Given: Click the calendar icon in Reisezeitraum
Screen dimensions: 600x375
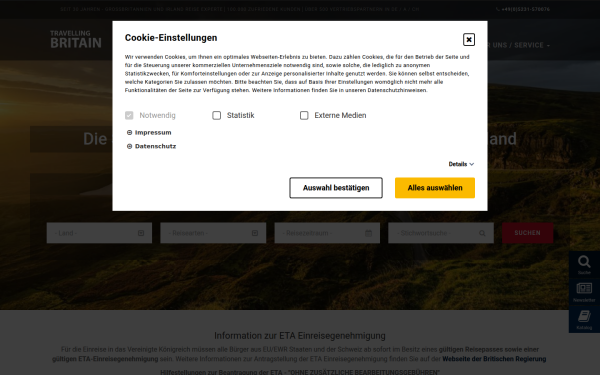Looking at the screenshot, I should click(x=368, y=233).
